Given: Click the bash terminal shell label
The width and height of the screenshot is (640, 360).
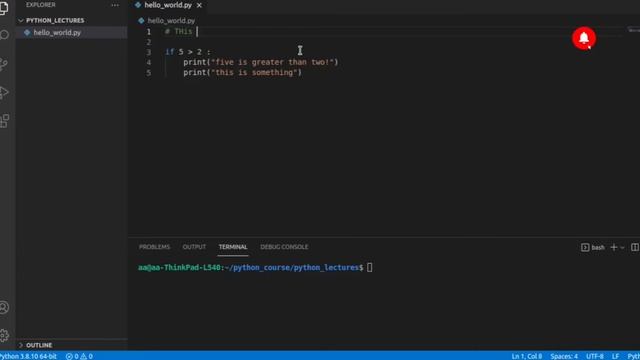Looking at the screenshot, I should [x=593, y=247].
